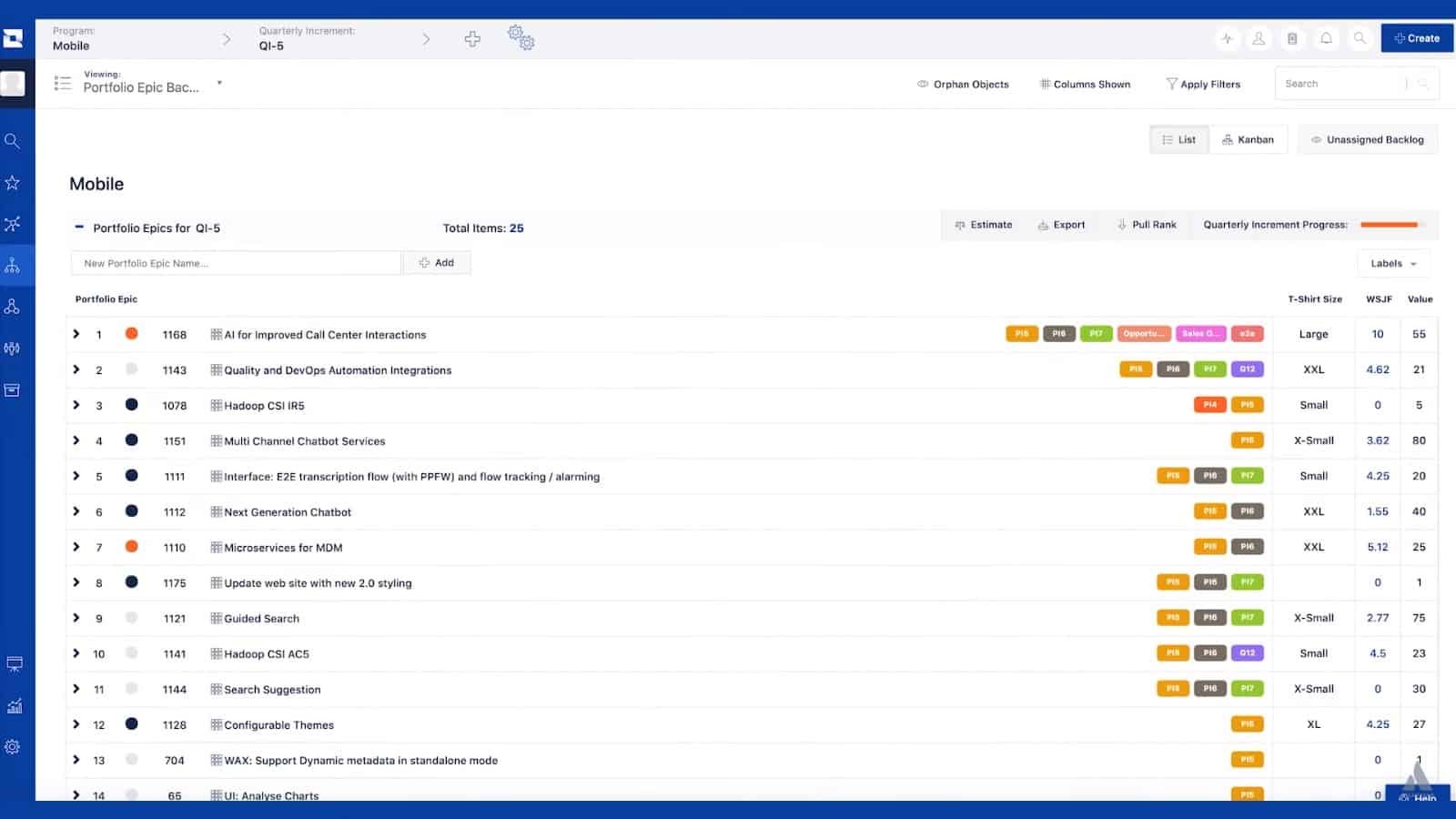
Task: Select the star favorites icon in sidebar
Action: (x=13, y=182)
